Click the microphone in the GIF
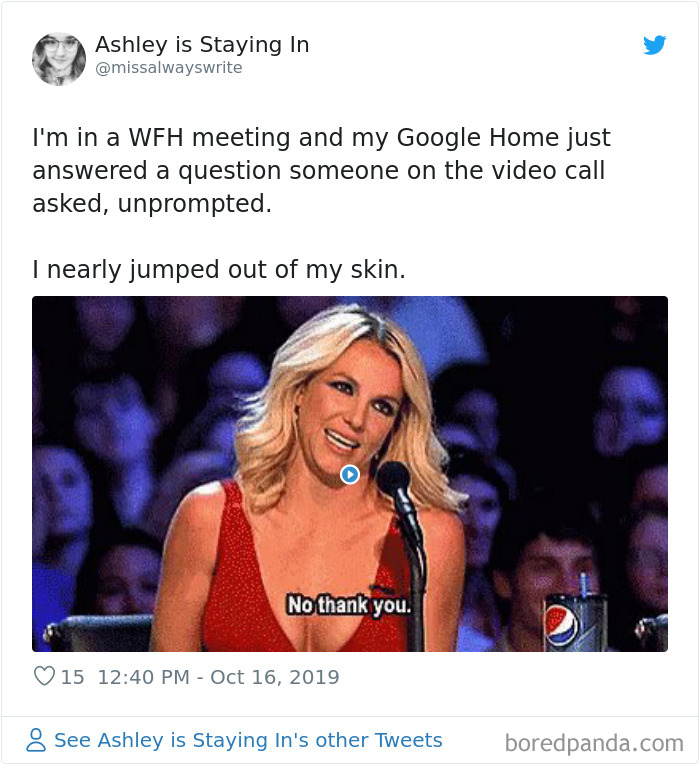Screen dimensions: 700x765 (401, 527)
